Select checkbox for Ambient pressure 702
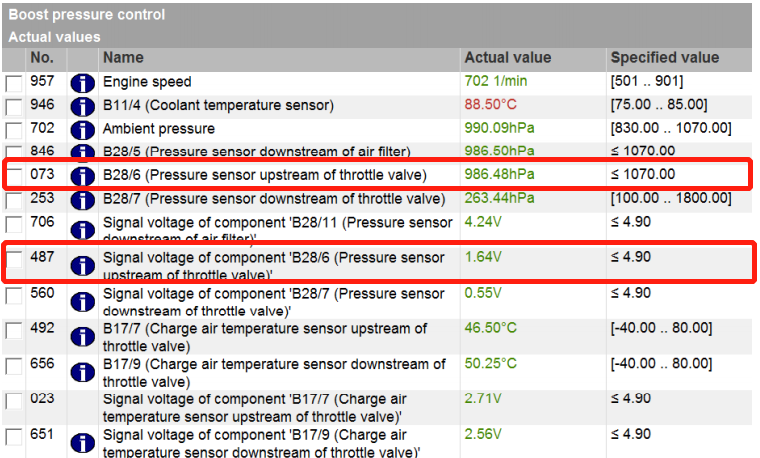Viewport: 760px width, 458px height. 14,130
